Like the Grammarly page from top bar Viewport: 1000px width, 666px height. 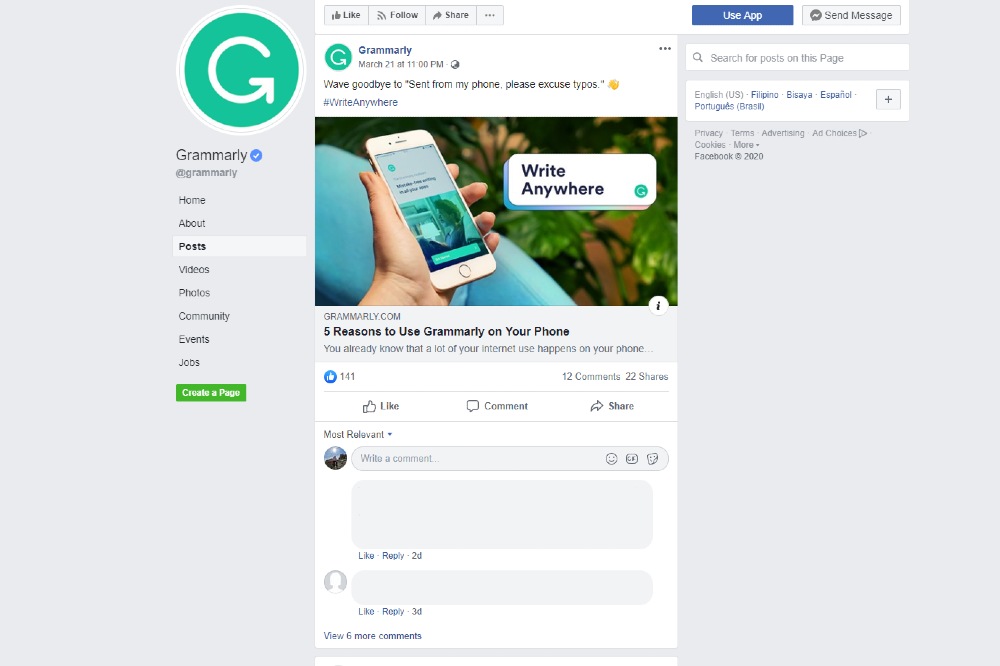point(346,15)
